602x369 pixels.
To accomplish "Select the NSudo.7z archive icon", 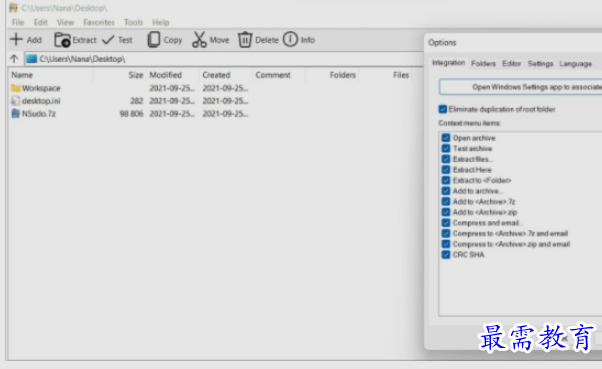I will coord(15,114).
